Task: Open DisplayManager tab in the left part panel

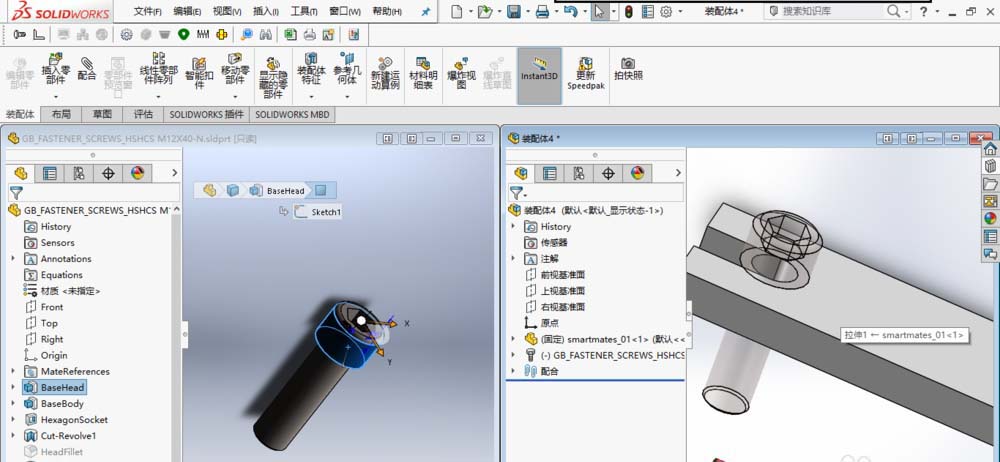Action: click(137, 173)
